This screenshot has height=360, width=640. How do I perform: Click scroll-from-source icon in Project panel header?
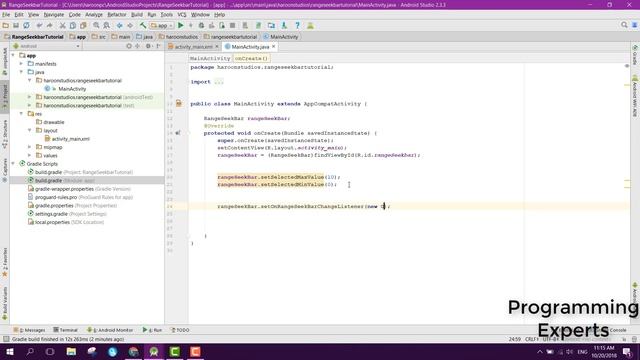[129, 46]
